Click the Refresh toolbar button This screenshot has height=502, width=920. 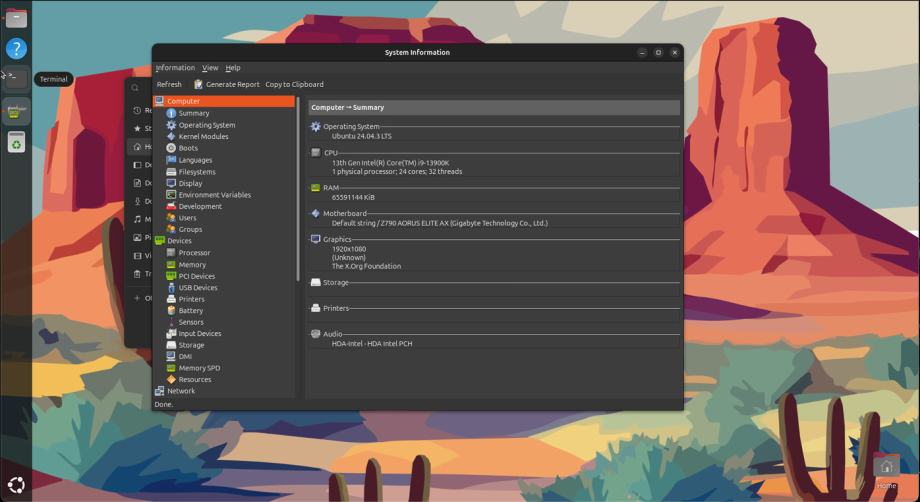[169, 84]
